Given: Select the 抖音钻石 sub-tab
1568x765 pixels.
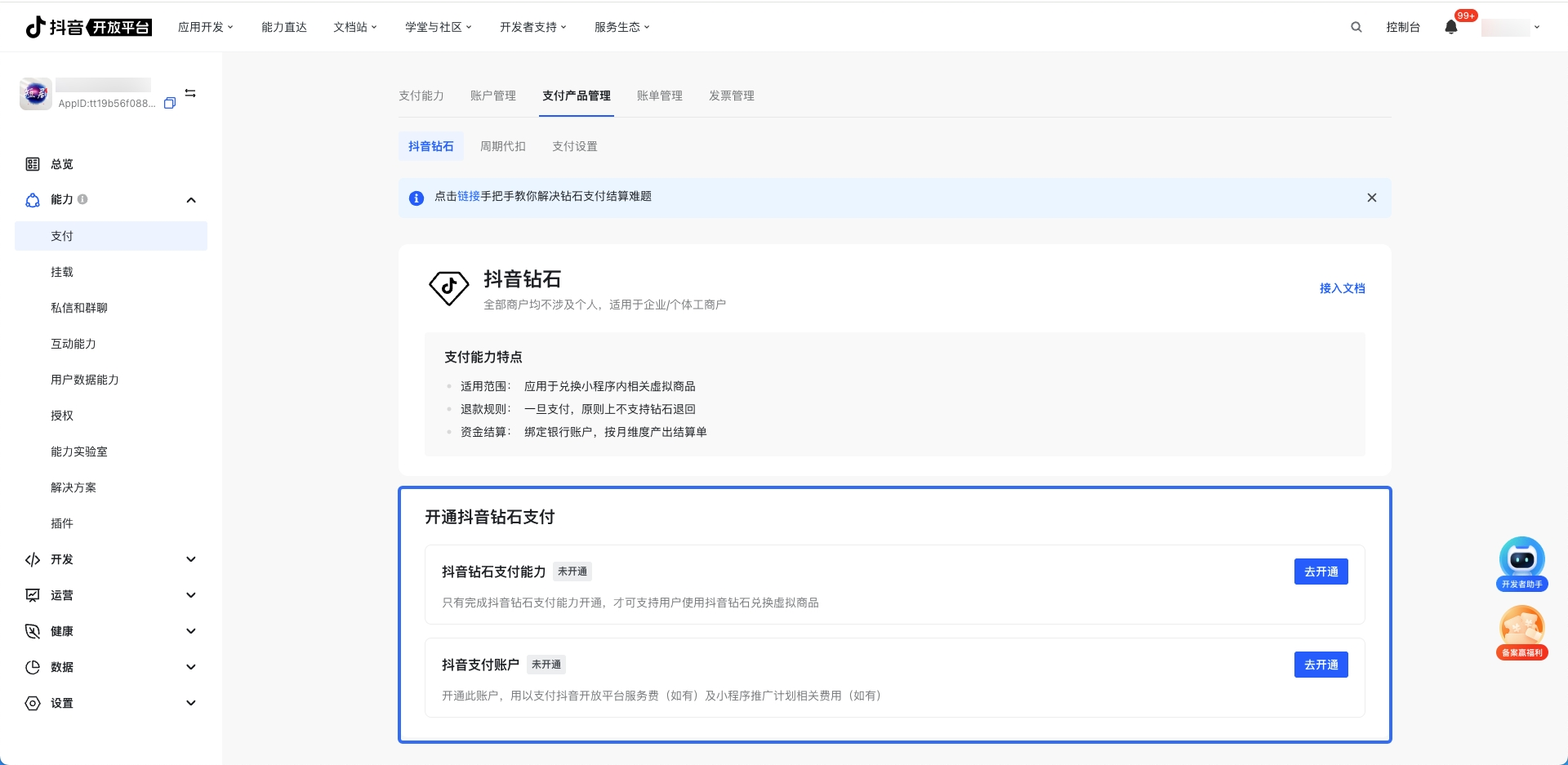Looking at the screenshot, I should pyautogui.click(x=431, y=146).
